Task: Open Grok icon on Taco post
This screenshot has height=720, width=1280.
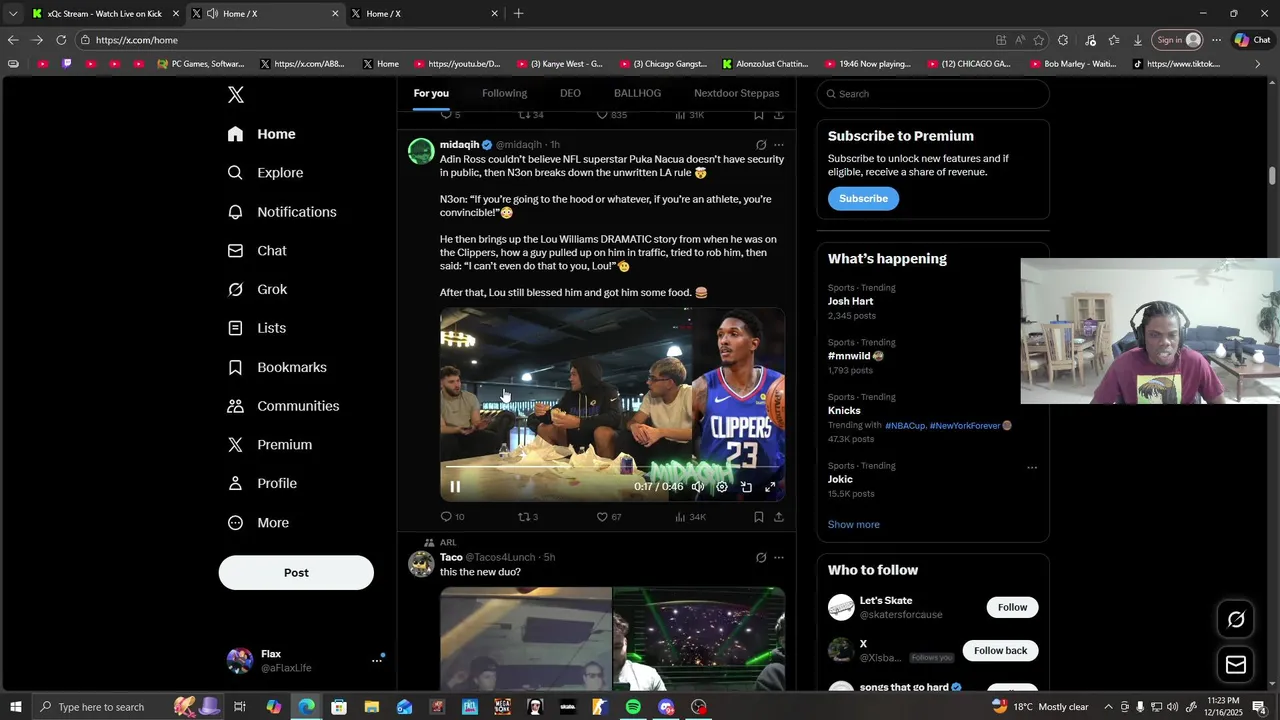Action: coord(761,558)
